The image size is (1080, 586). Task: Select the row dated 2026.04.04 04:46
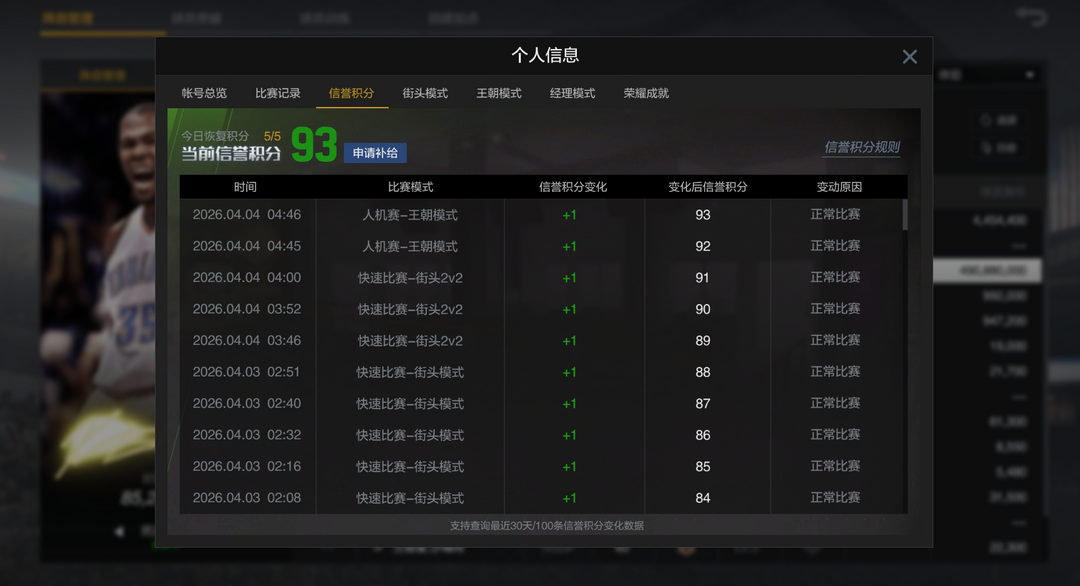[x=541, y=215]
